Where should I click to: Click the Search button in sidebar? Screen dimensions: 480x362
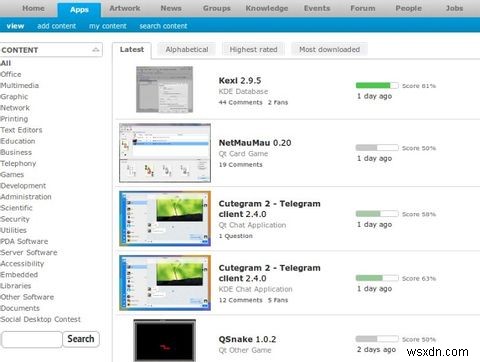[81, 339]
